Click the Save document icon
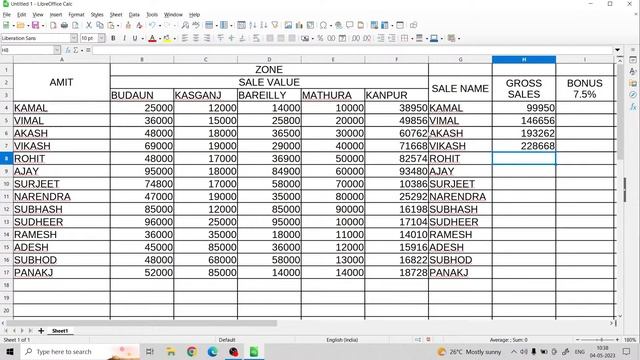 [36, 25]
